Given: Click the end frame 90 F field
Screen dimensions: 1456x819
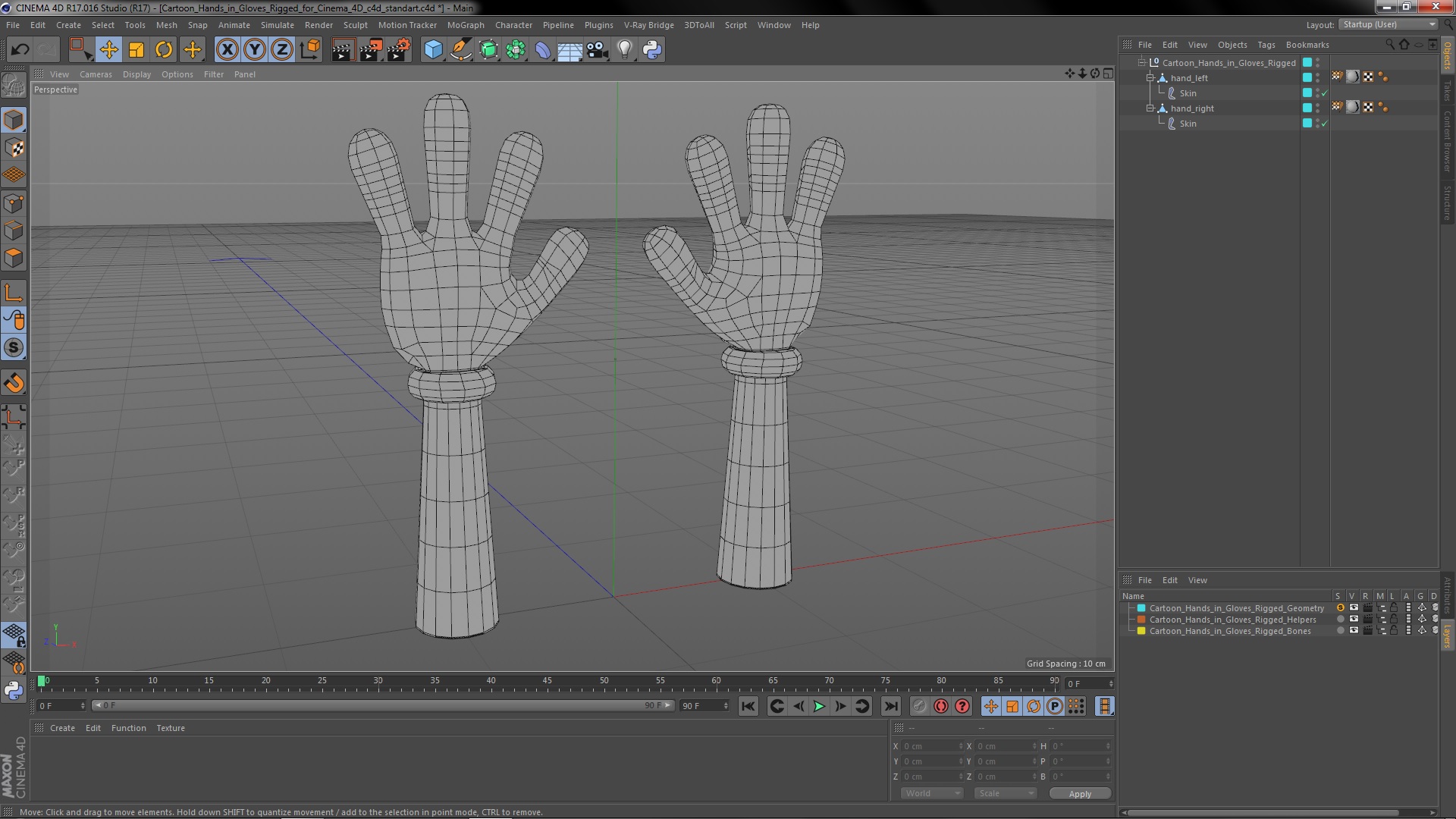Looking at the screenshot, I should 704,706.
